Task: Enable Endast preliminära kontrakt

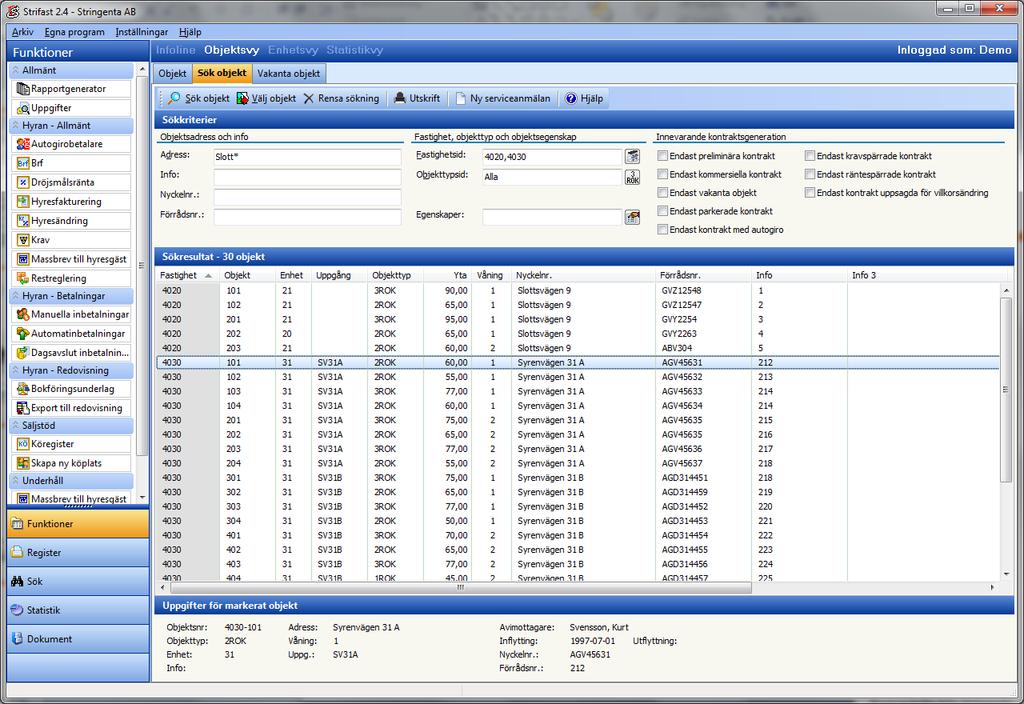Action: point(663,156)
